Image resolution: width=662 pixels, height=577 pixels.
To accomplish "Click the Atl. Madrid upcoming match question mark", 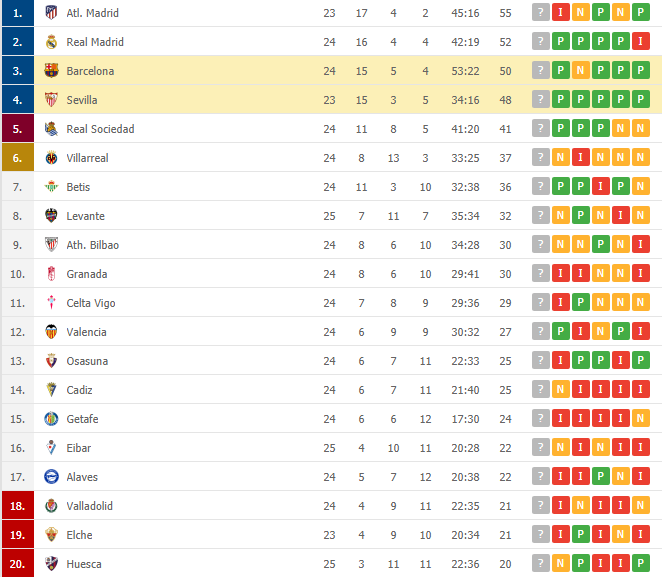I will pyautogui.click(x=541, y=13).
